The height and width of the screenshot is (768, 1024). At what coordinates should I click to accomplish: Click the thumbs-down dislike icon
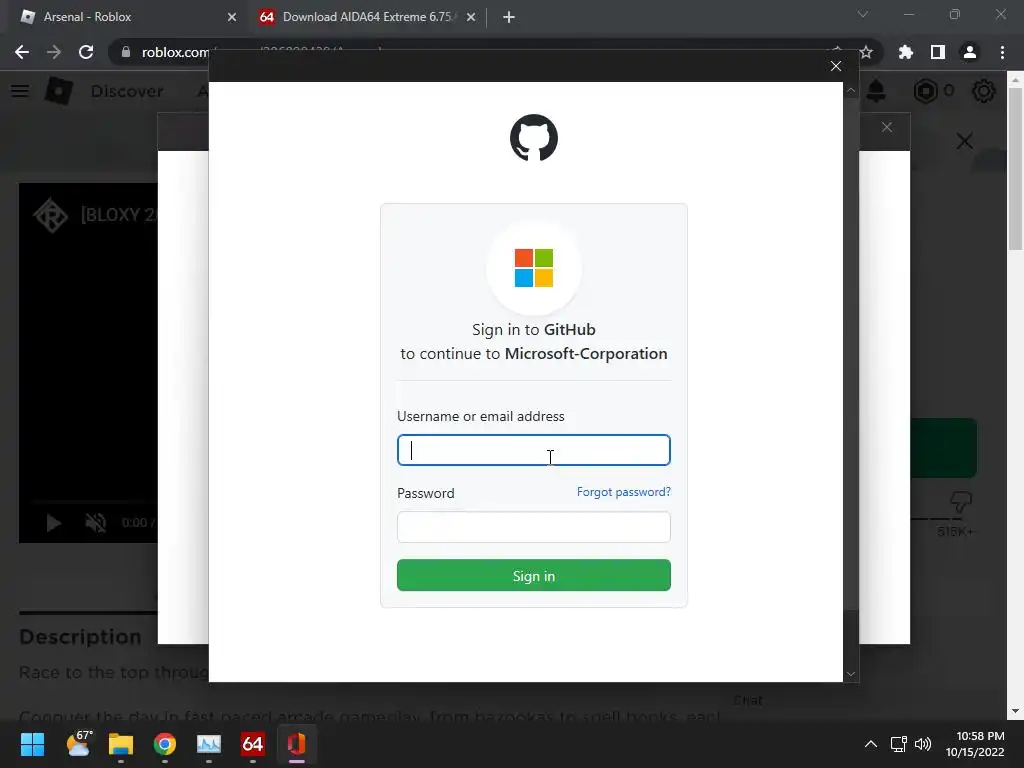(961, 502)
